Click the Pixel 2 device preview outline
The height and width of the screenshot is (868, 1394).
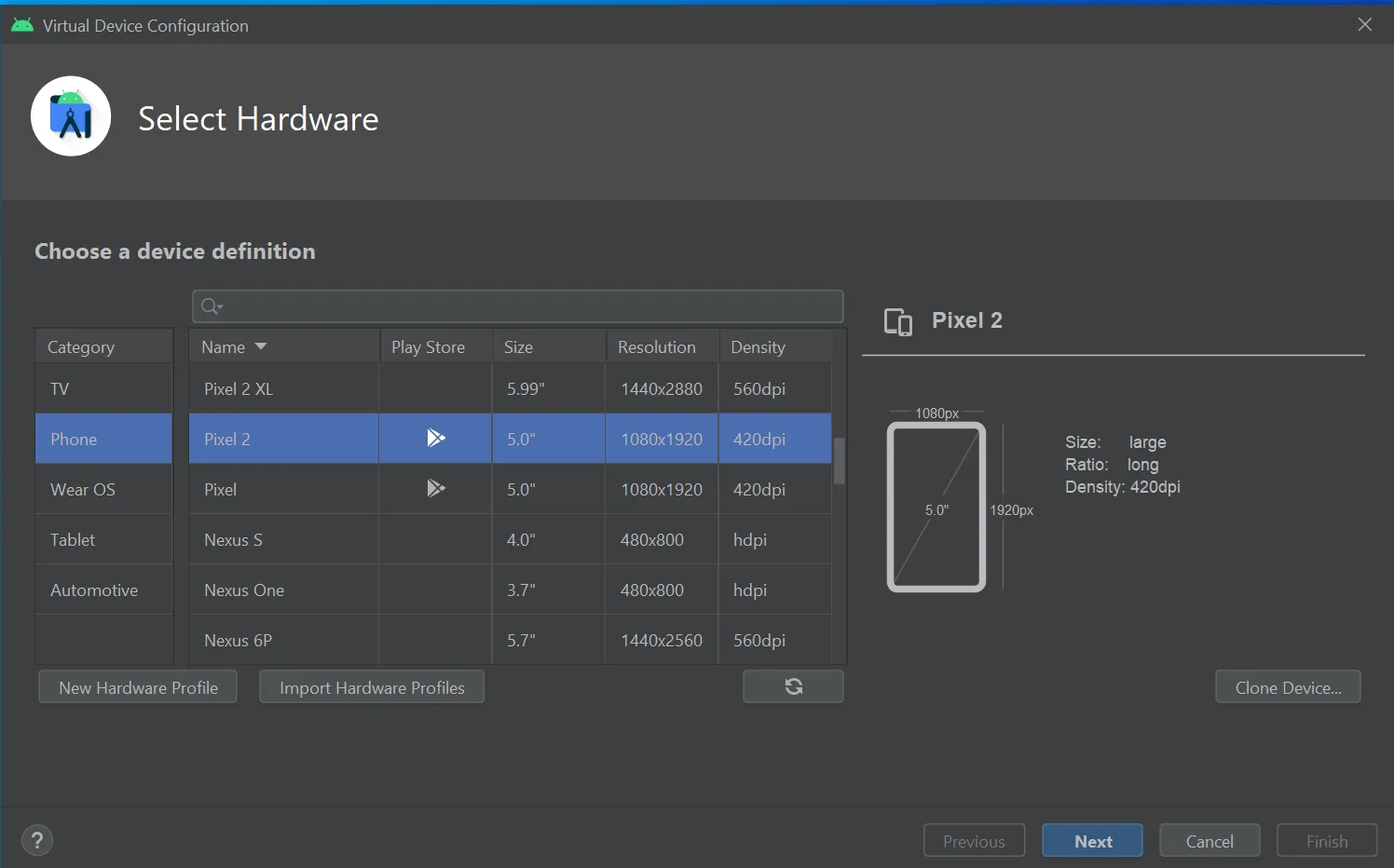(x=936, y=508)
